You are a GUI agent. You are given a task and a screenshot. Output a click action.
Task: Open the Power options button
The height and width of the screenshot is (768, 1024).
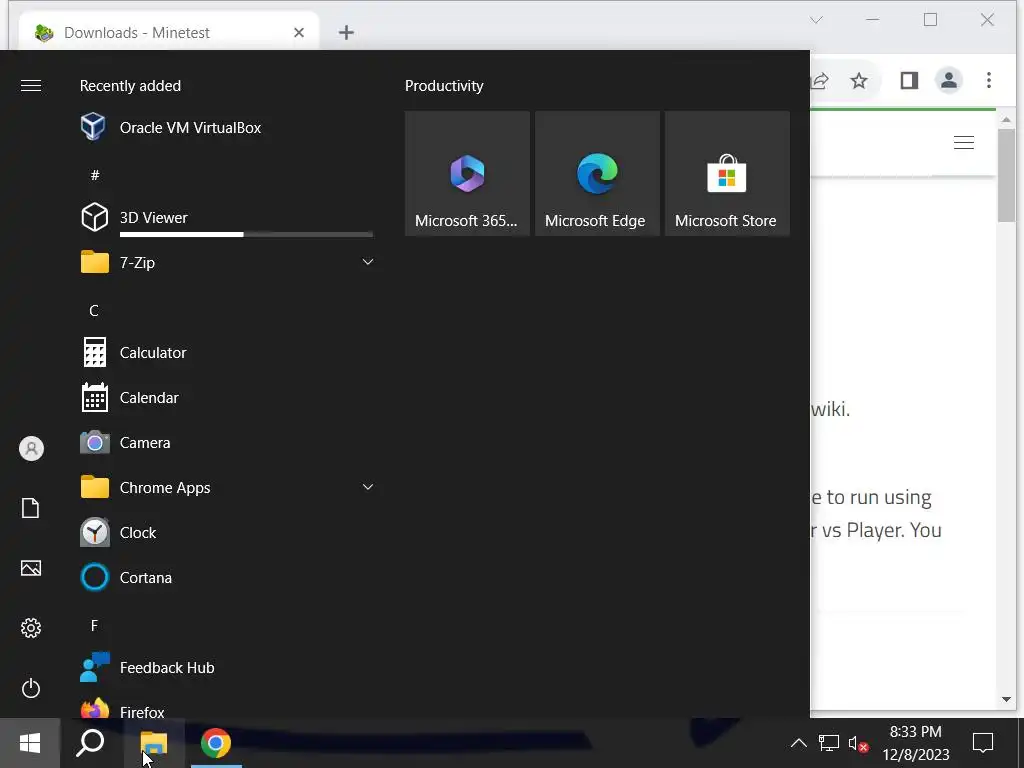click(x=31, y=688)
